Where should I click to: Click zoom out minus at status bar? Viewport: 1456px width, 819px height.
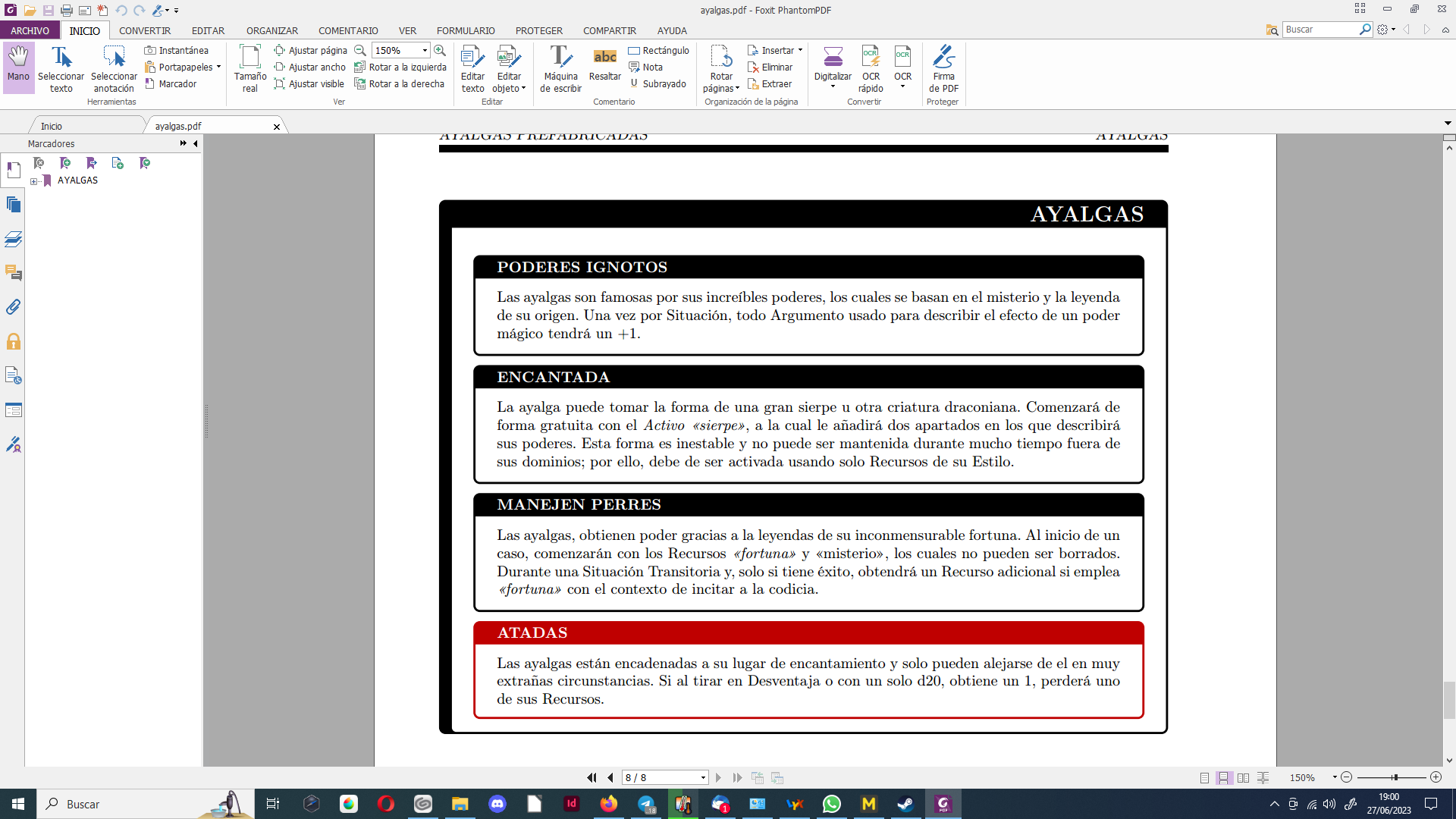pos(1347,777)
